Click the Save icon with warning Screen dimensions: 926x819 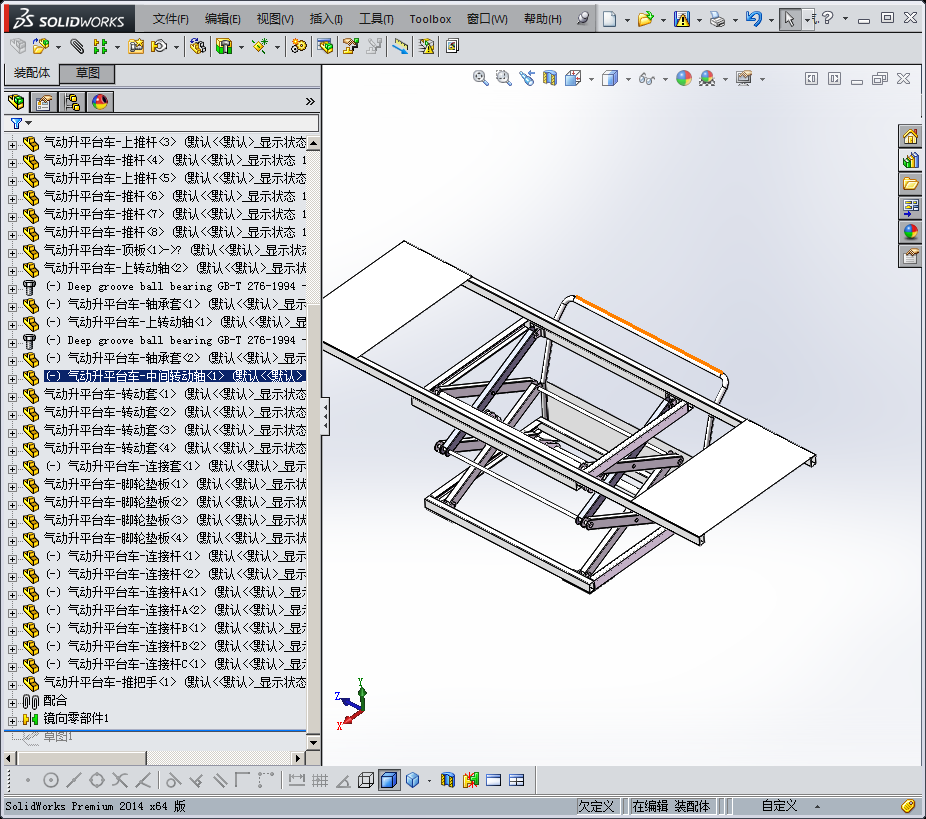click(682, 19)
